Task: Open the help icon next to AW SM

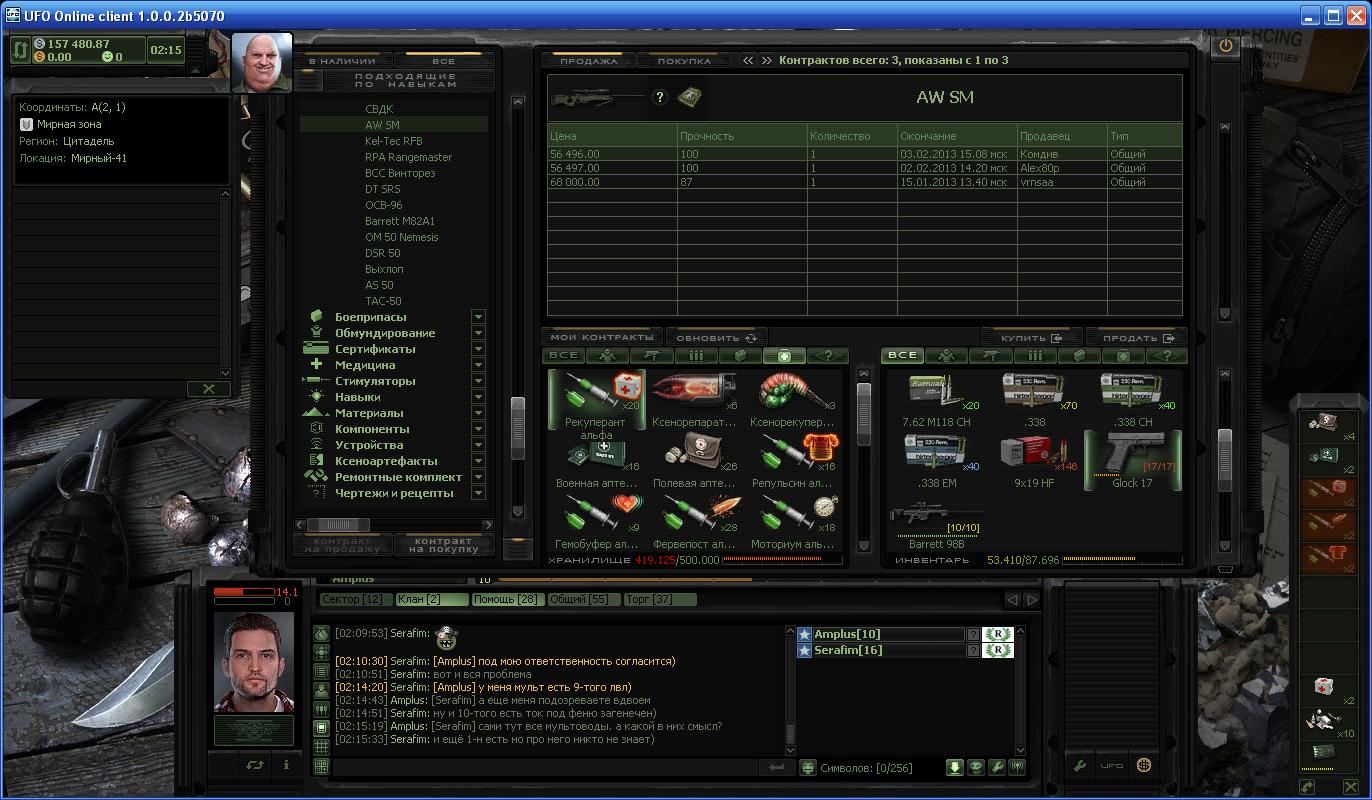Action: click(x=659, y=97)
